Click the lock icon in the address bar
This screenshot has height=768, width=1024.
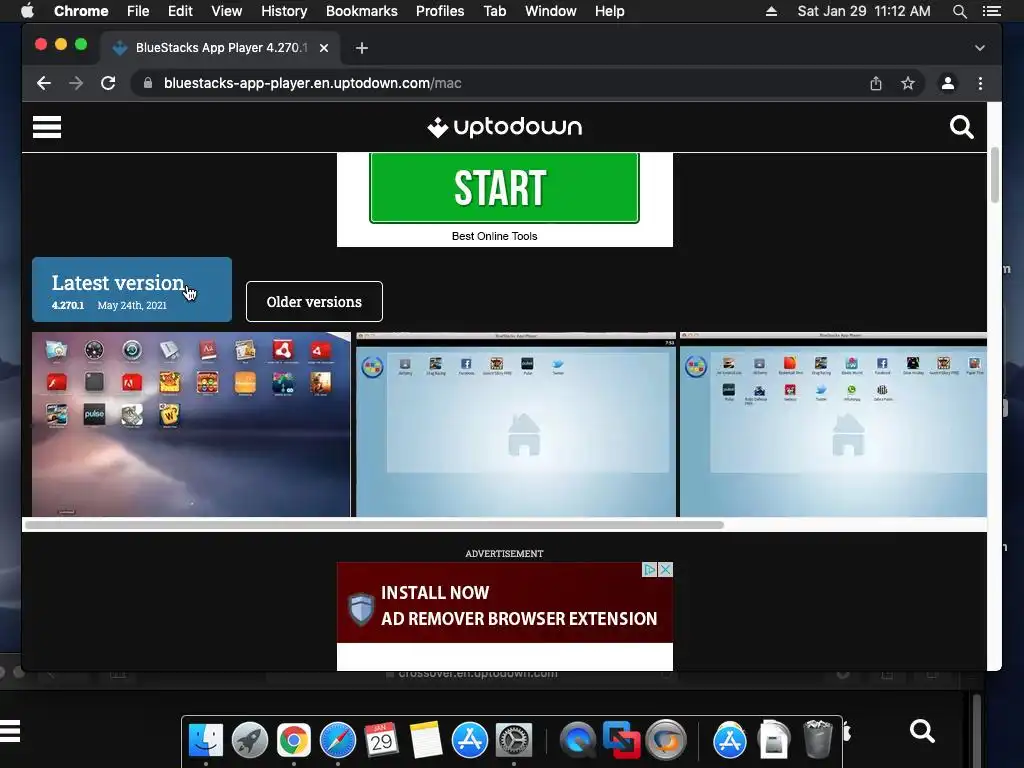(x=148, y=83)
